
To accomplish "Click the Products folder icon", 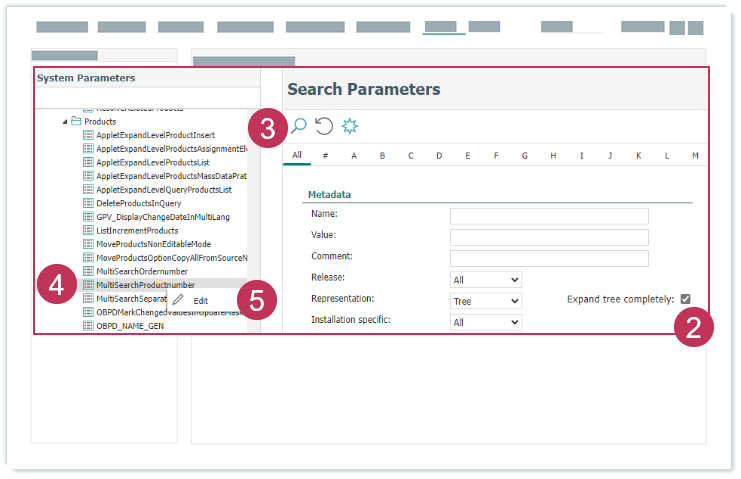I will coord(76,121).
